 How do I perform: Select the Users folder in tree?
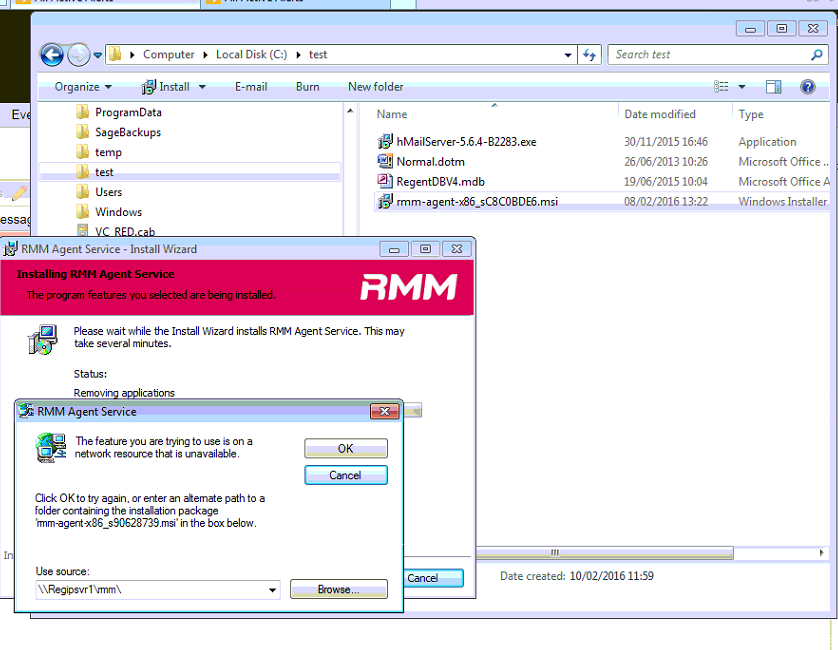click(108, 192)
